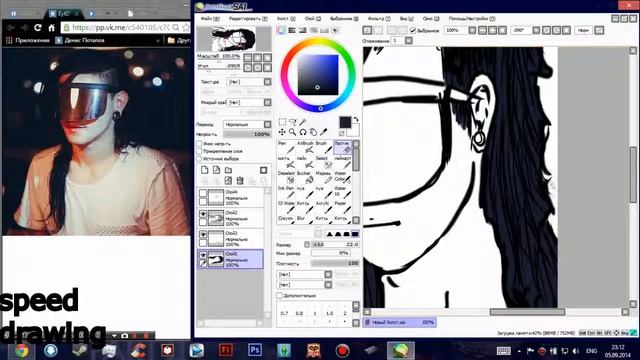Adjust the layer opacity slider
640x360 pixels.
(x=246, y=134)
